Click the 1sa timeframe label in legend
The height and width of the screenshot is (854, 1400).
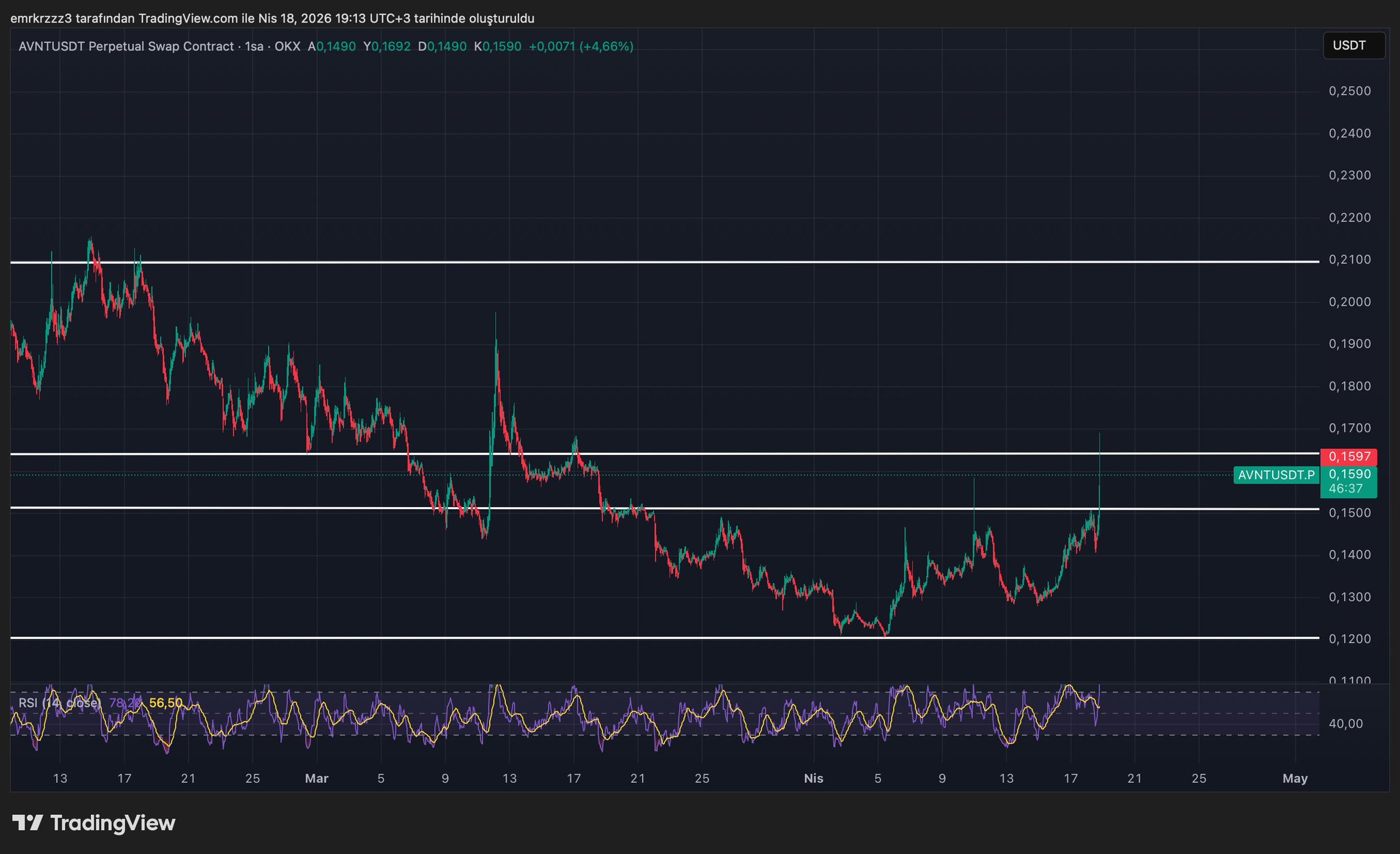254,47
